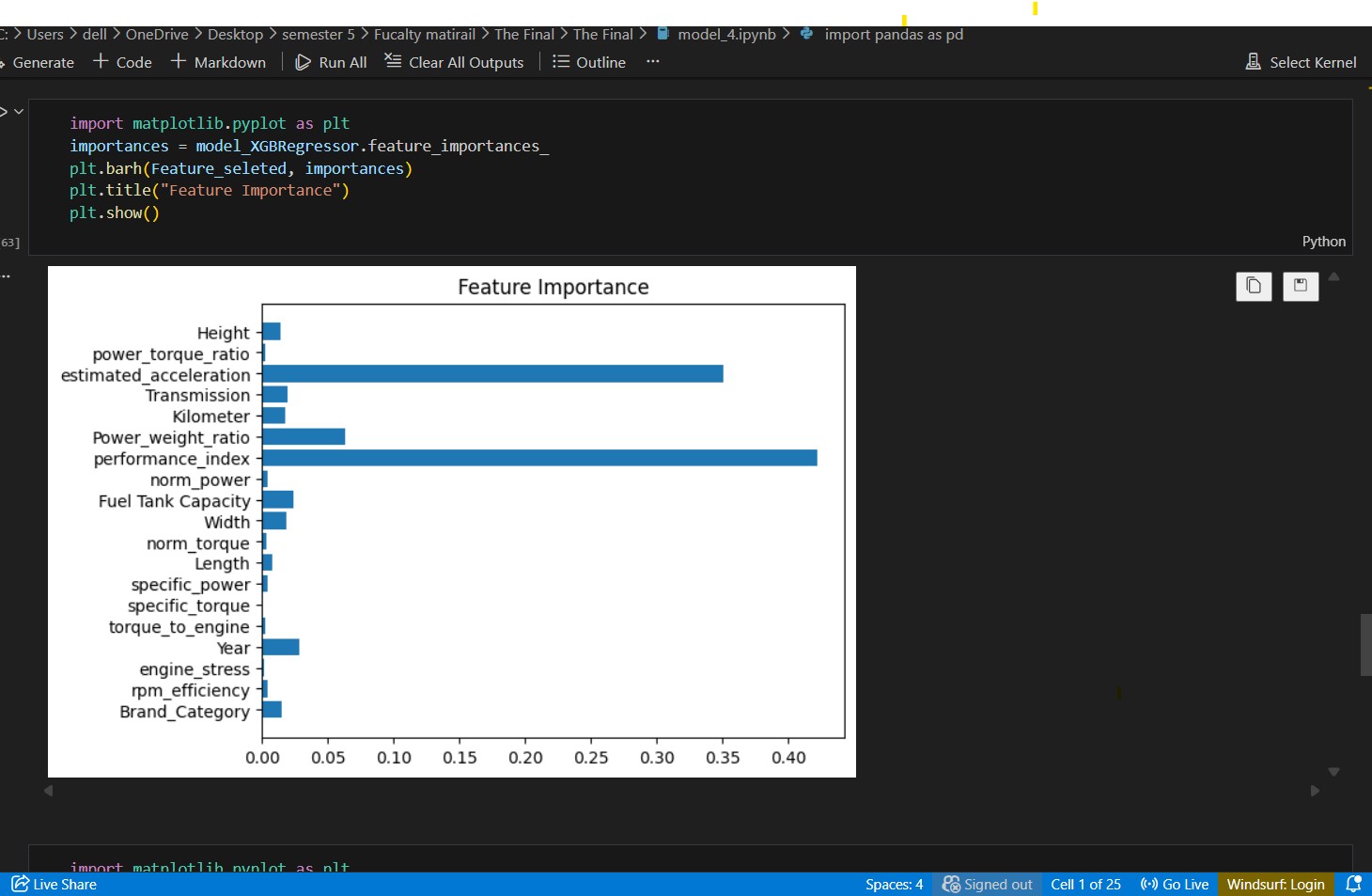This screenshot has width=1372, height=896.
Task: Click Select Kernel button
Action: (1301, 62)
